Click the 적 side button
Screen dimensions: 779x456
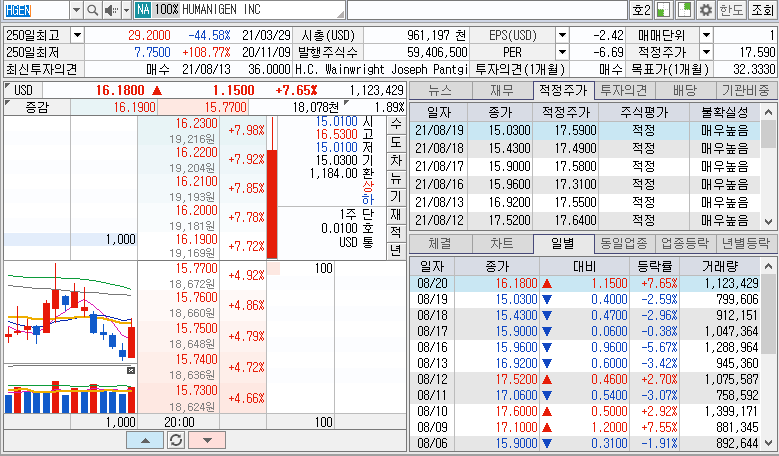pos(395,231)
